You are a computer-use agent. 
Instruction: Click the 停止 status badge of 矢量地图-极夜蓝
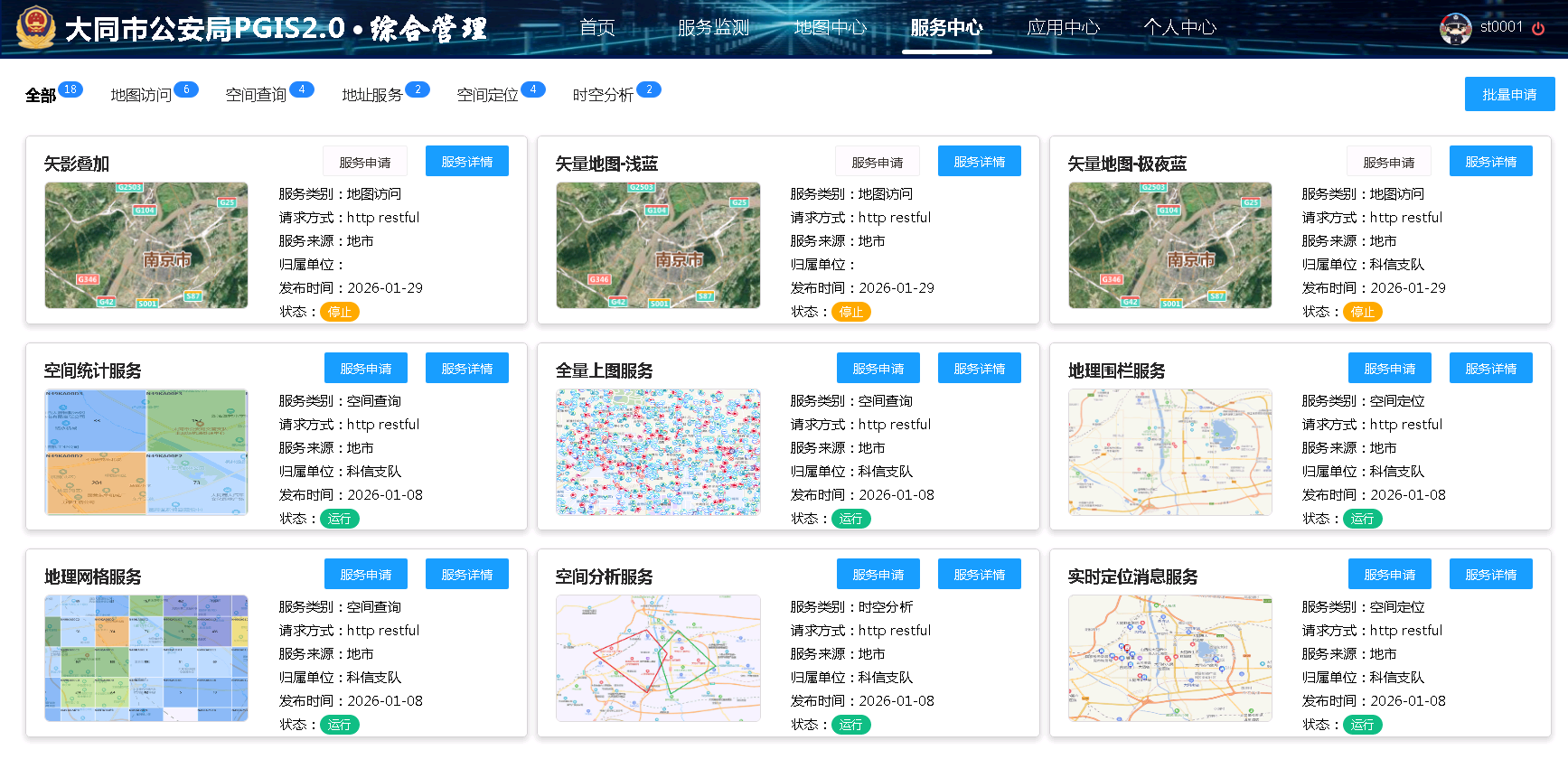[x=1363, y=312]
